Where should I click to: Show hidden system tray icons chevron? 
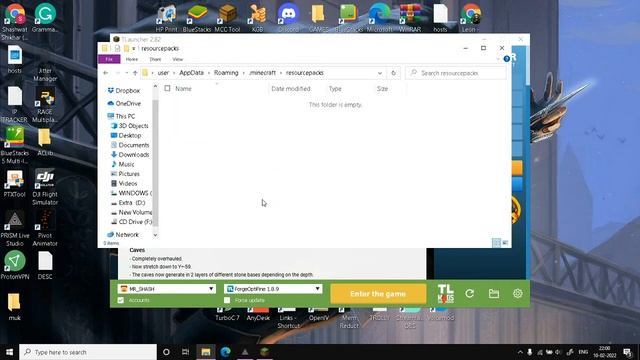[x=520, y=352]
